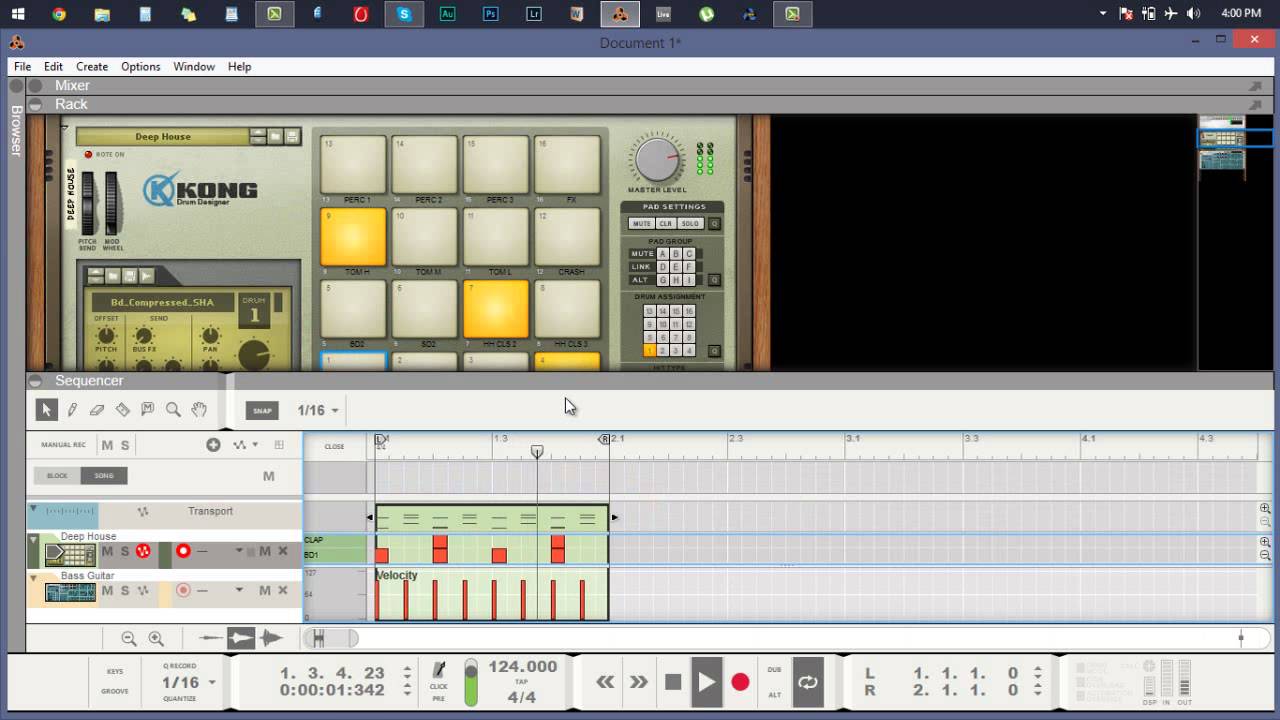Viewport: 1280px width, 720px height.
Task: Open the Window menu
Action: click(194, 66)
